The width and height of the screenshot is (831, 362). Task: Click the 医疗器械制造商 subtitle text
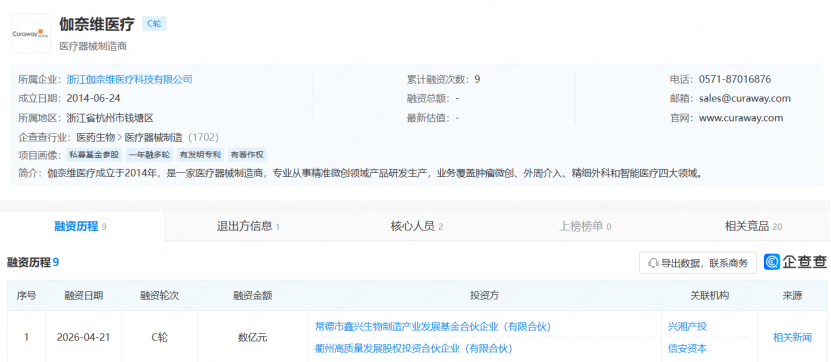pos(93,46)
